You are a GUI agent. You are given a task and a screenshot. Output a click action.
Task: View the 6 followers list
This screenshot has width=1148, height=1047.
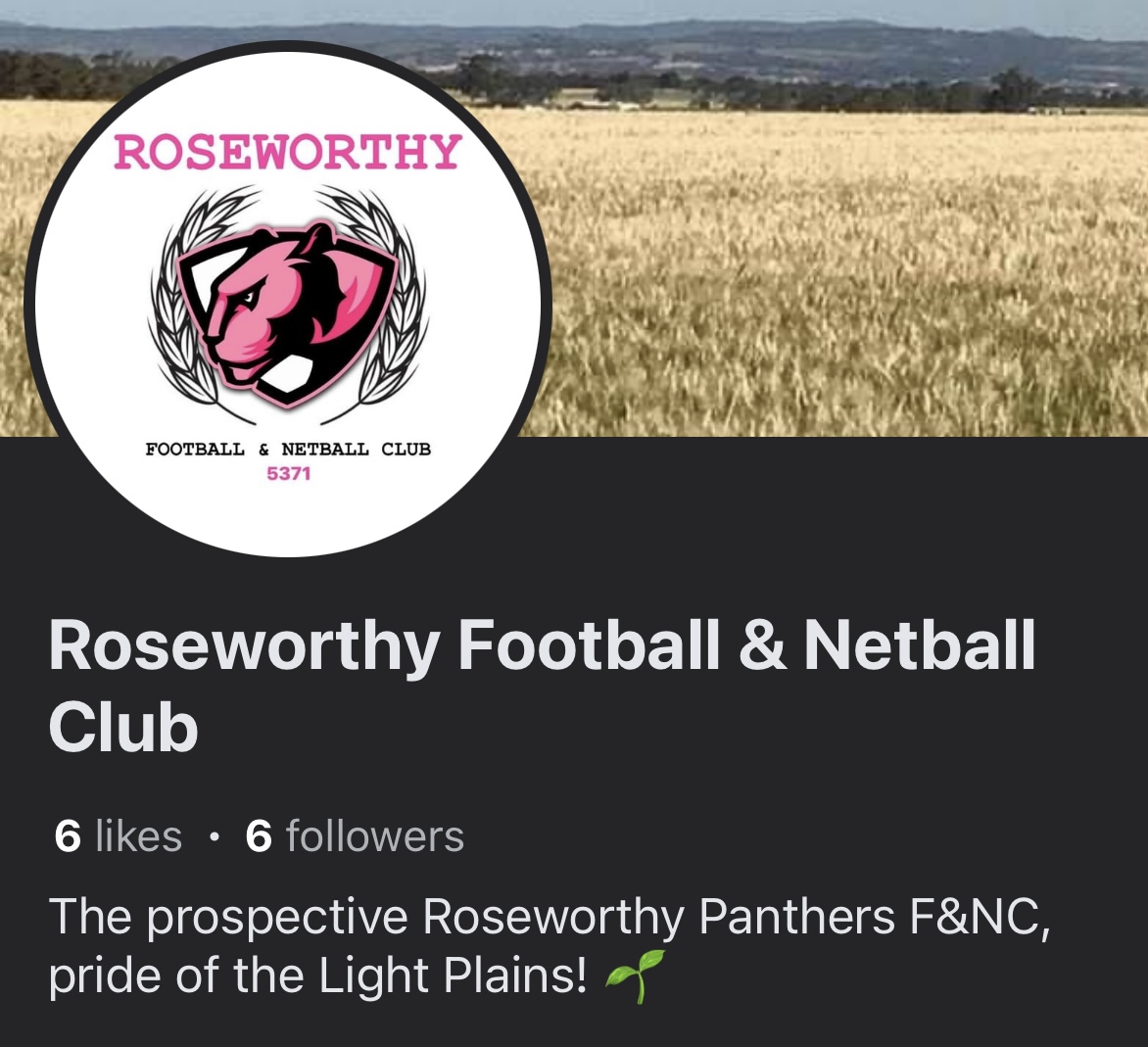[x=355, y=836]
